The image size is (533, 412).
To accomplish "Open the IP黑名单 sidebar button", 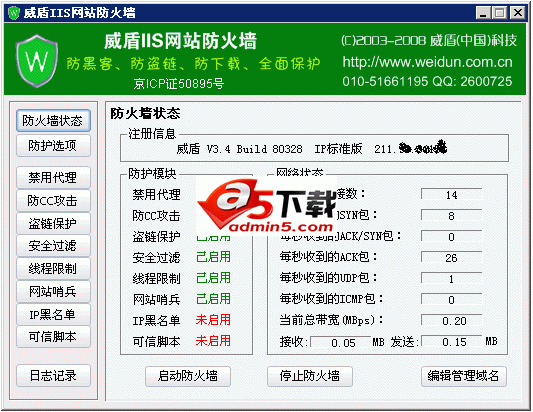I will [53, 314].
